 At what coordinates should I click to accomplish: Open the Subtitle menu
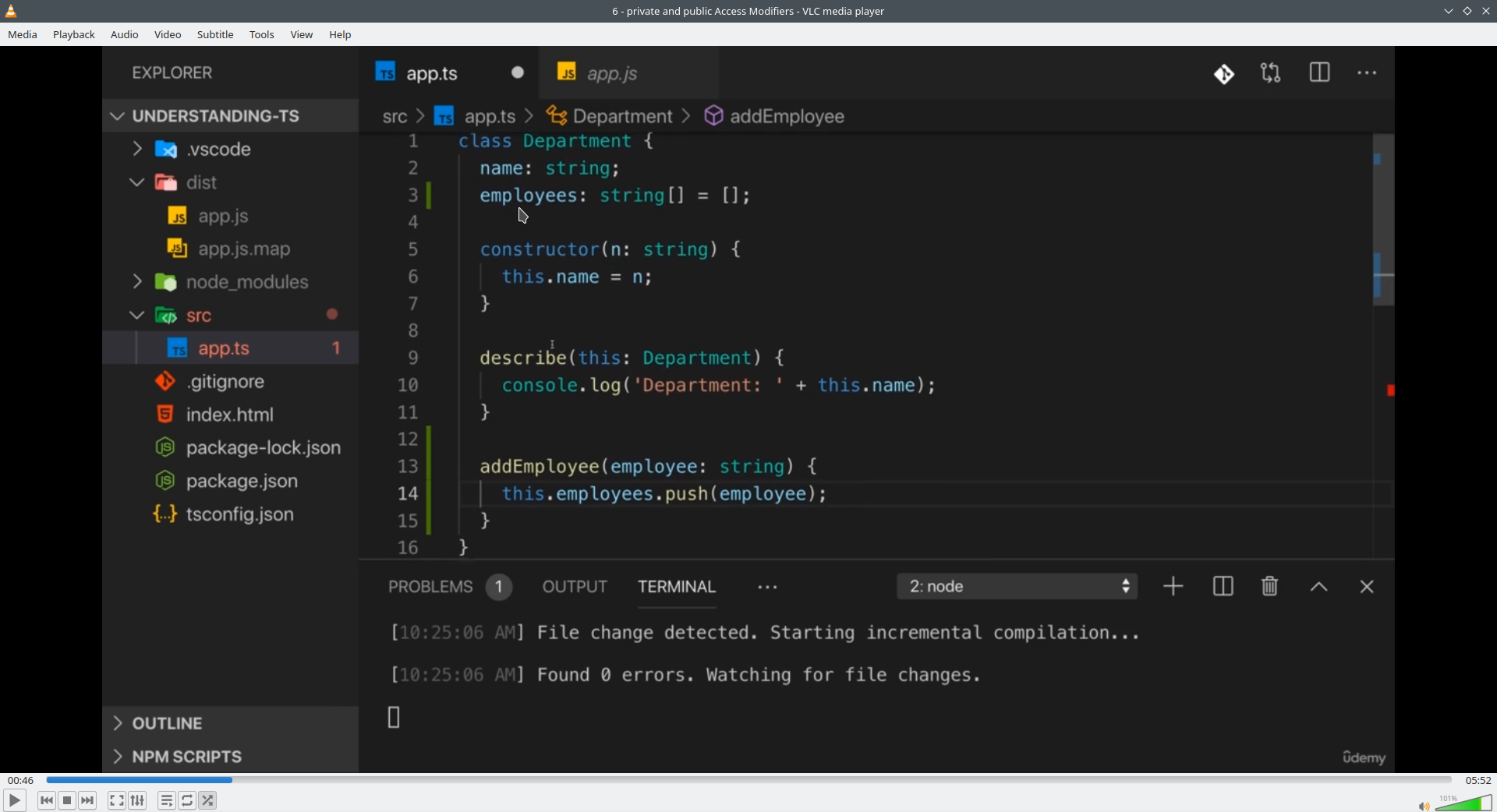tap(216, 35)
